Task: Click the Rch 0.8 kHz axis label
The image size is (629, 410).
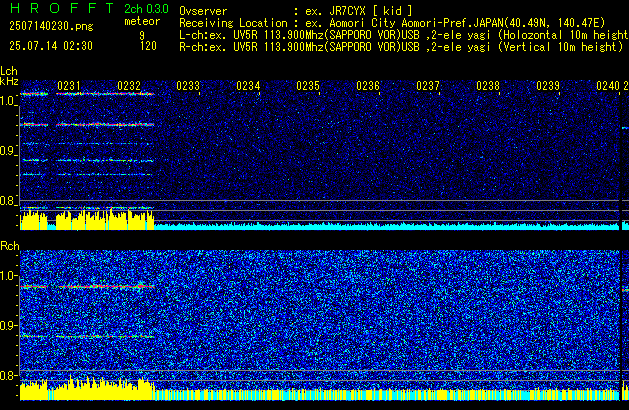Action: tap(8, 375)
